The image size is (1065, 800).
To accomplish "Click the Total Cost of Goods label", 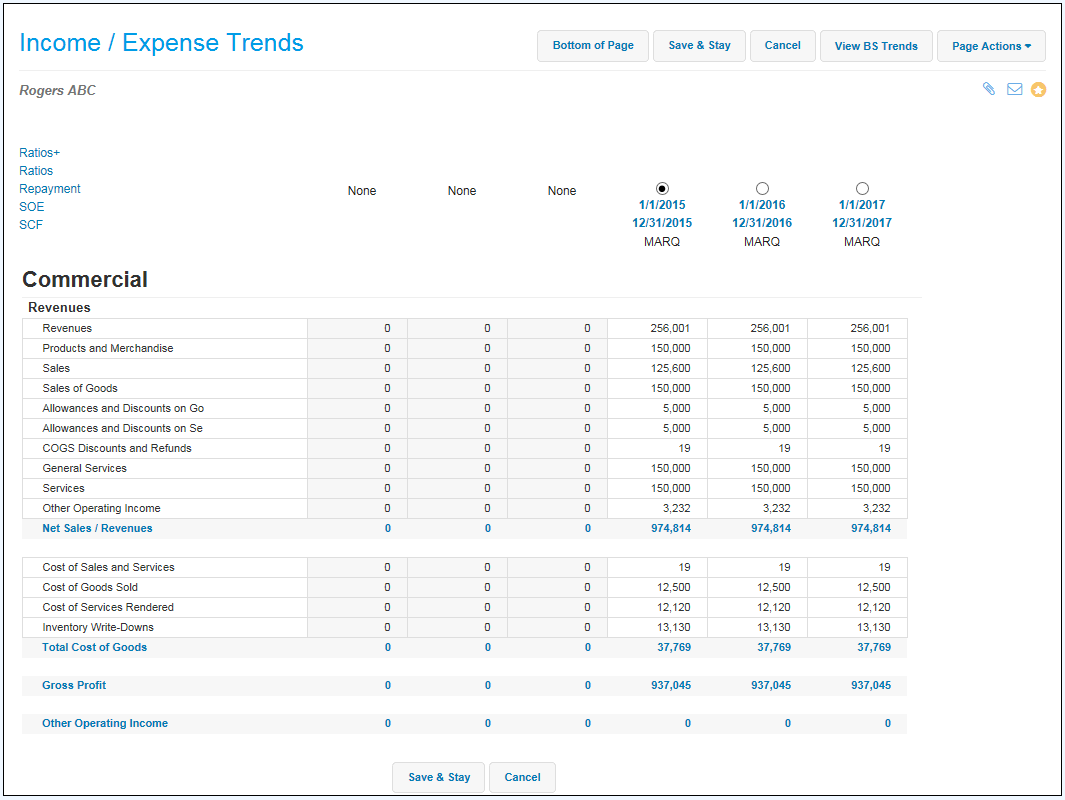I will click(x=94, y=647).
